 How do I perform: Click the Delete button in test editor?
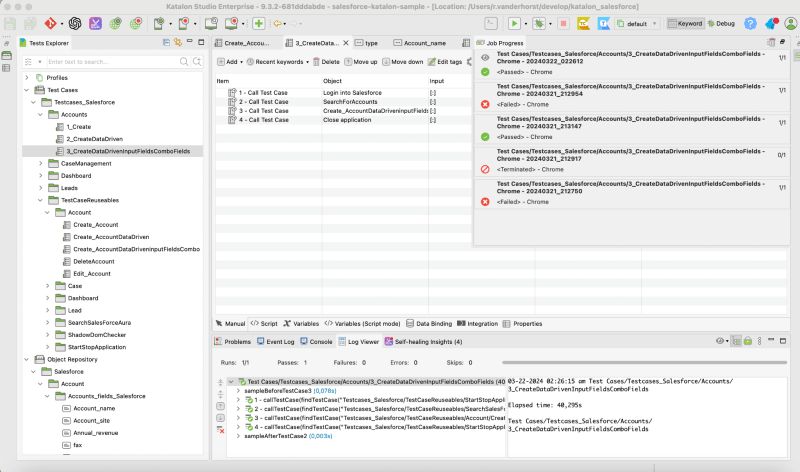coord(326,62)
